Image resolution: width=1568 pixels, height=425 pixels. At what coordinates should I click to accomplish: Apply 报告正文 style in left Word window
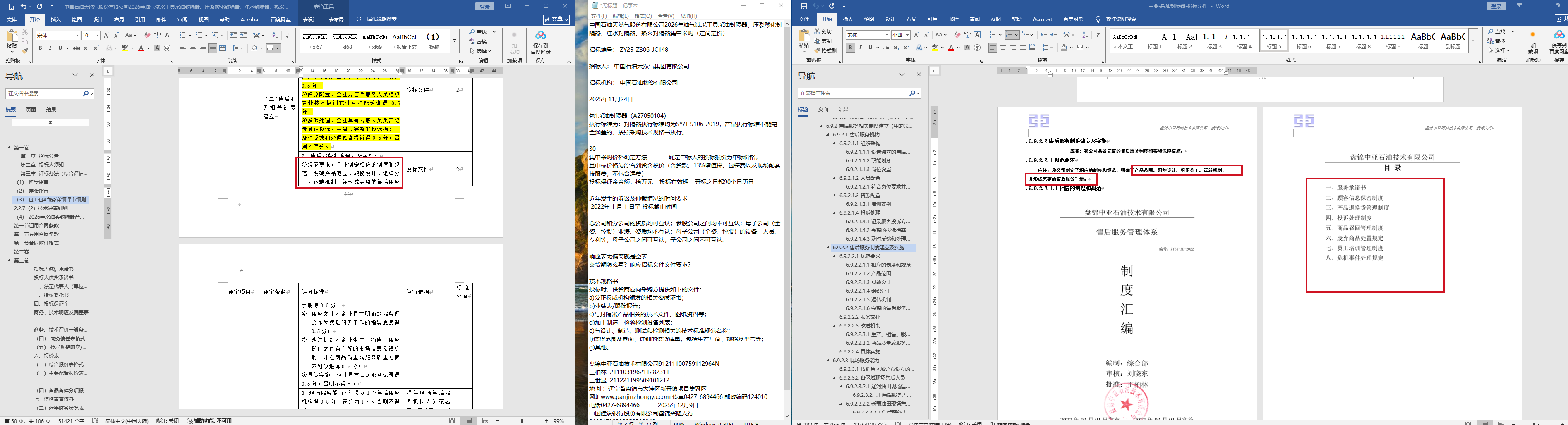pyautogui.click(x=405, y=40)
